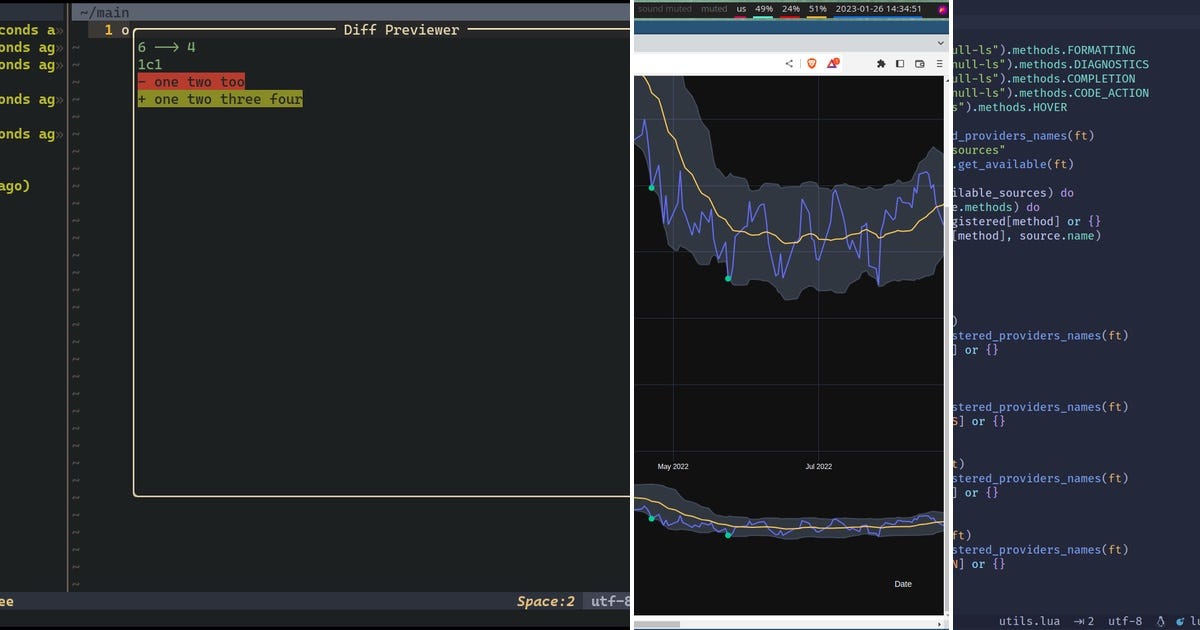1200x630 pixels.
Task: Open the browser hamburger menu
Action: tap(938, 62)
